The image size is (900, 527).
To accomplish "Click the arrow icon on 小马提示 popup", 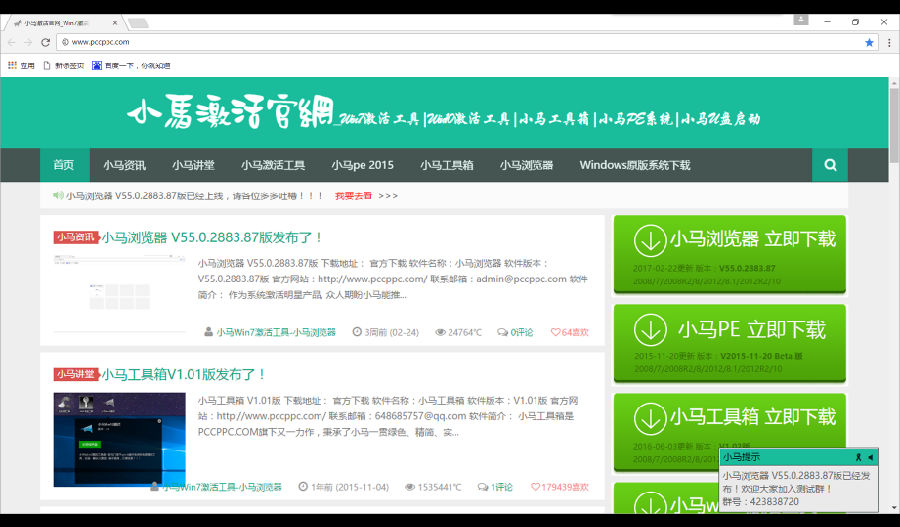I will coord(870,457).
